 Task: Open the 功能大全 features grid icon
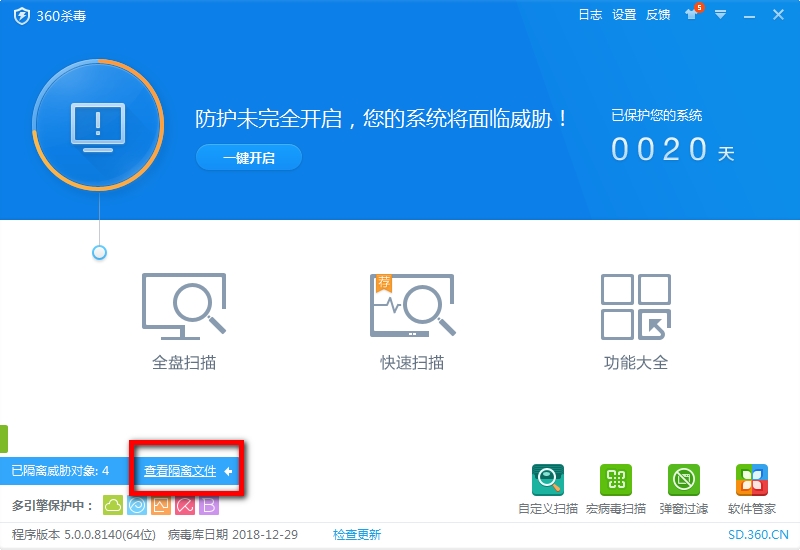click(636, 307)
